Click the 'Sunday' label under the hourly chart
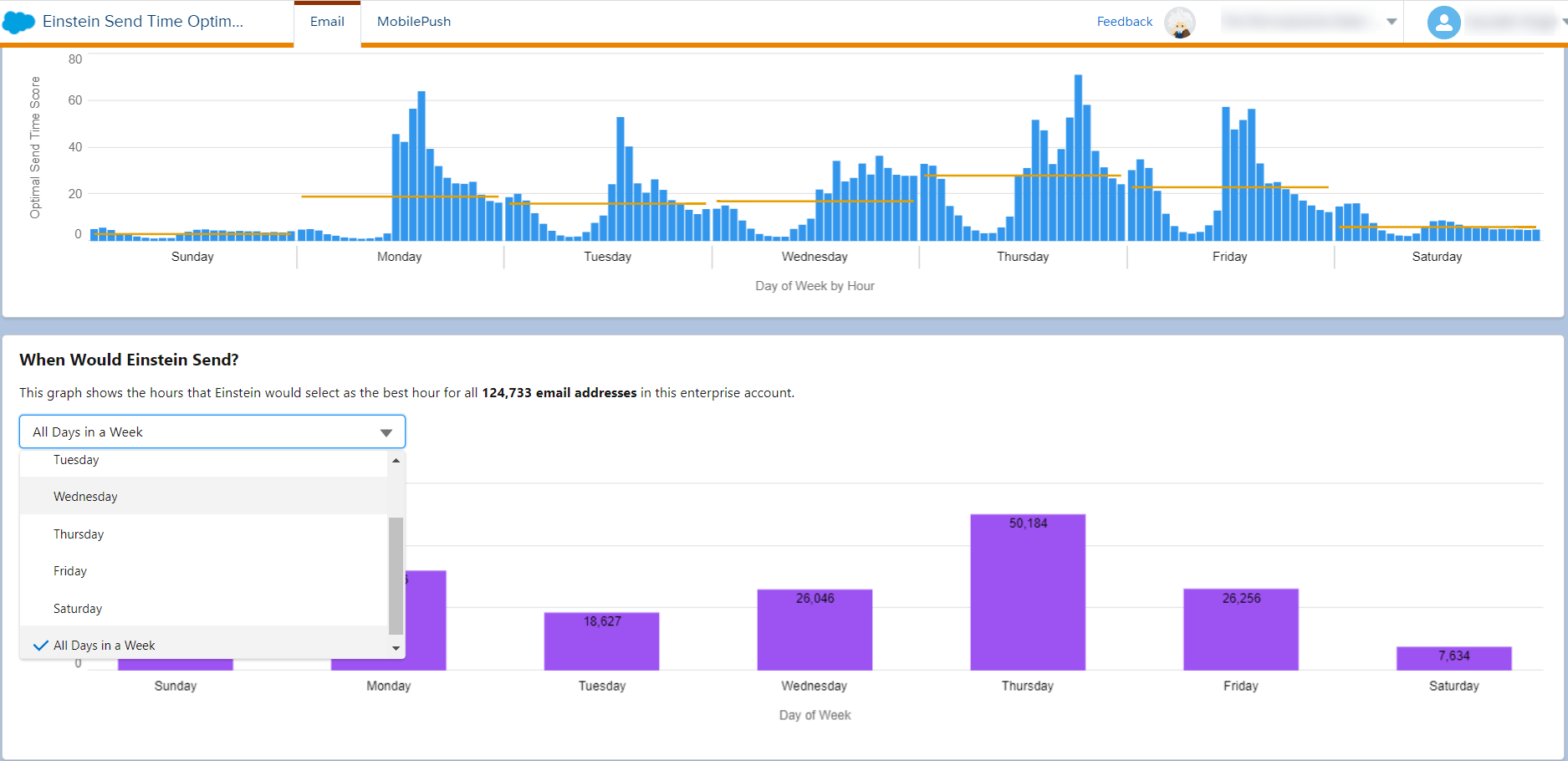The image size is (1568, 761). coord(192,257)
